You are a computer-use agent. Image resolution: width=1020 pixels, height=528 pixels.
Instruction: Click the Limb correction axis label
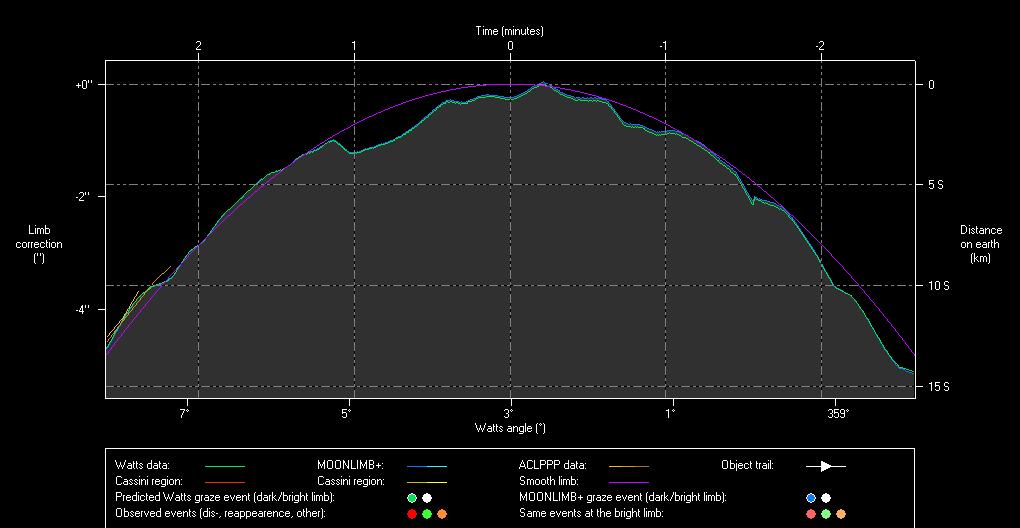point(39,244)
